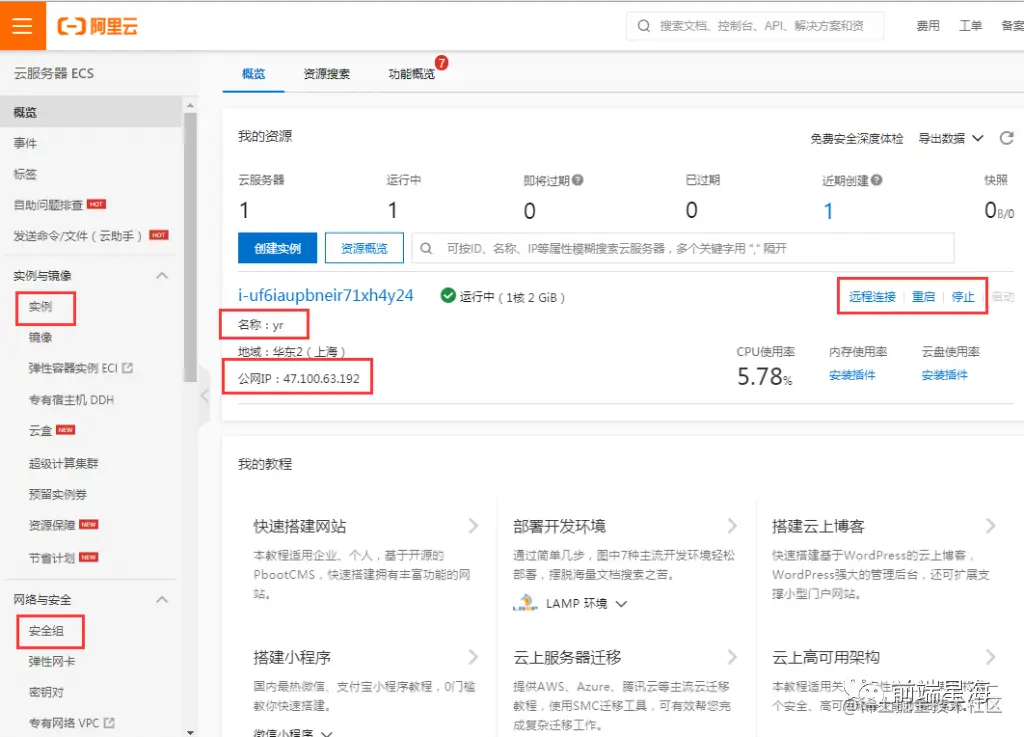Viewport: 1024px width, 737px height.
Task: Open external link icon next to 专有网络 VPC
Action: click(x=109, y=723)
